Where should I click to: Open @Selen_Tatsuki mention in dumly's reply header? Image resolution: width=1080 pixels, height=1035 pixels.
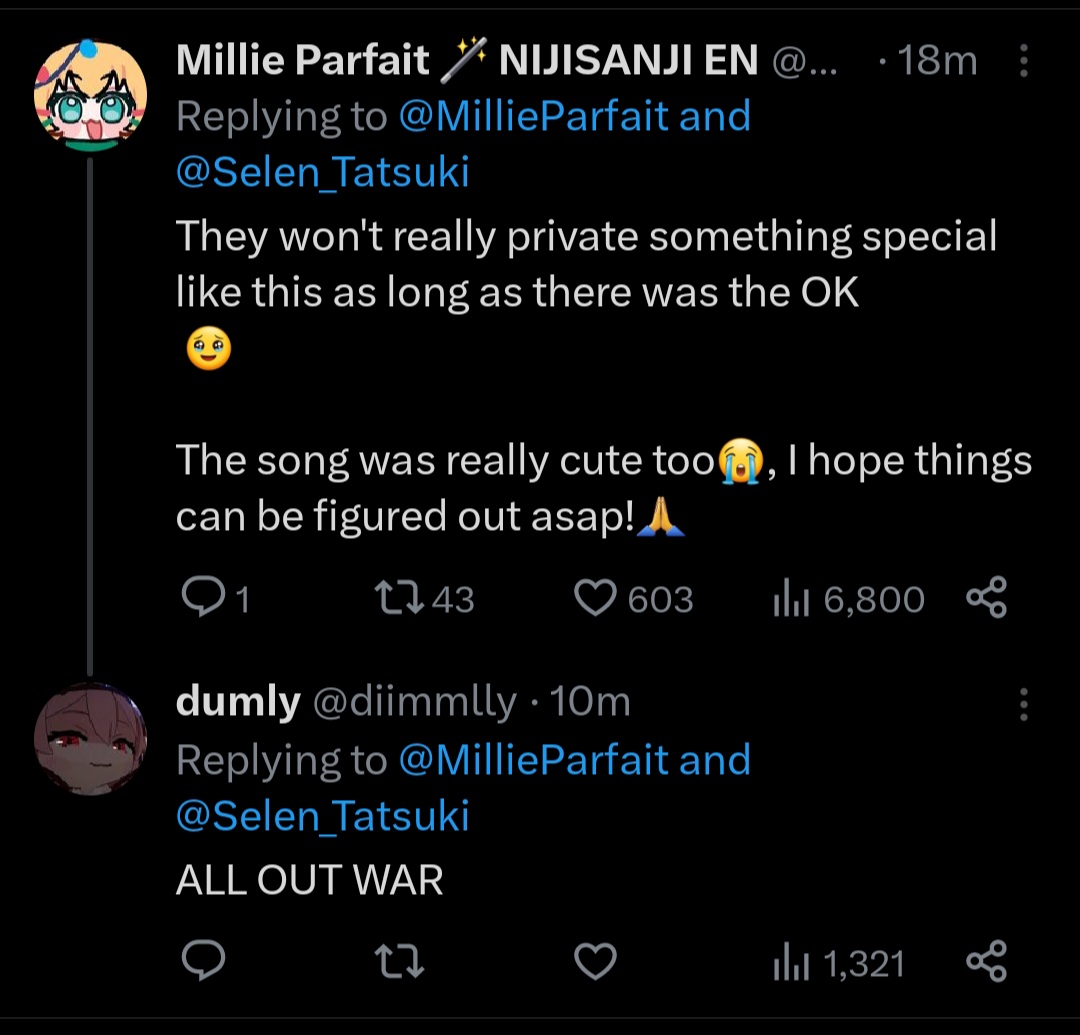tap(322, 816)
